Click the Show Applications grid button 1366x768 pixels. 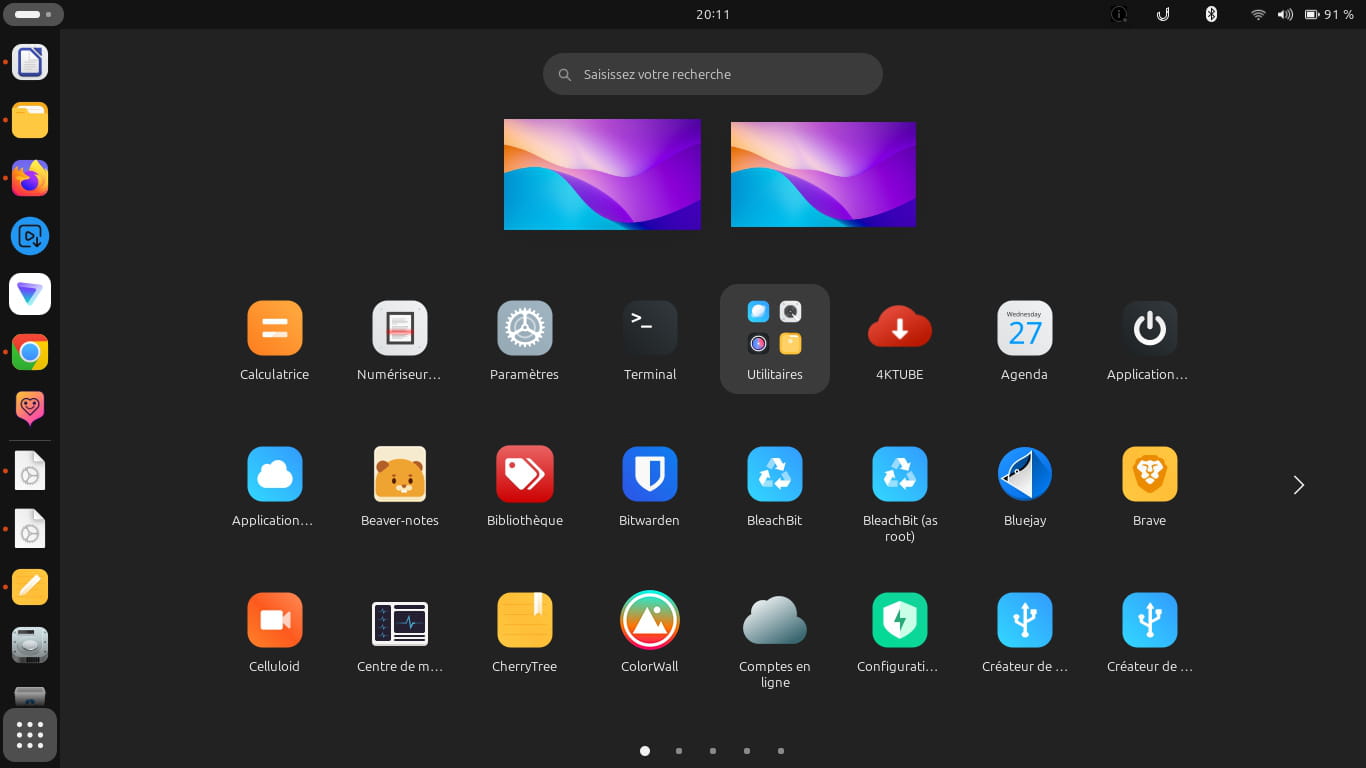30,735
